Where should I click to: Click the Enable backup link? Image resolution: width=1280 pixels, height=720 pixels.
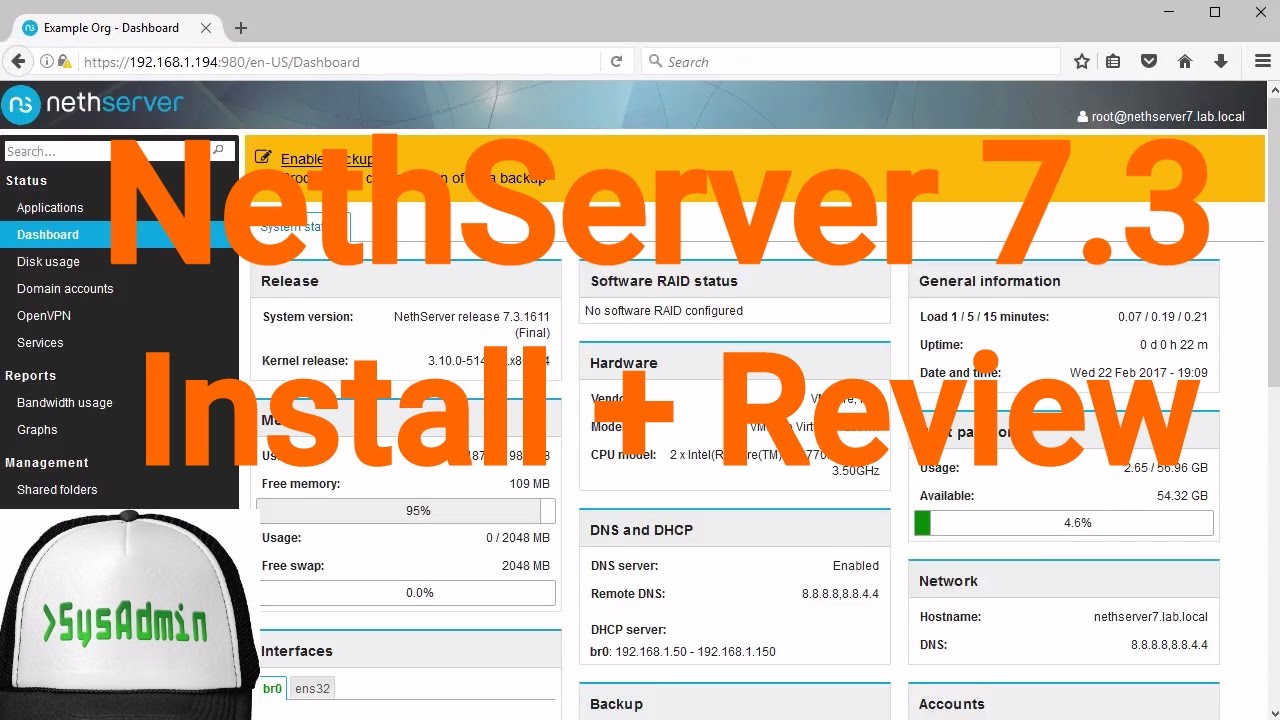click(x=327, y=158)
